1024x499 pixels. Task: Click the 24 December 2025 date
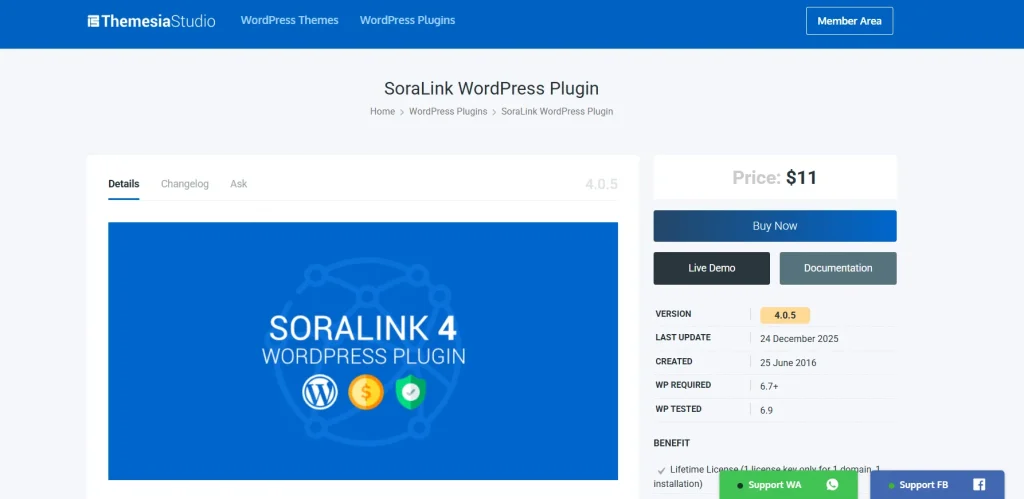[x=799, y=339]
